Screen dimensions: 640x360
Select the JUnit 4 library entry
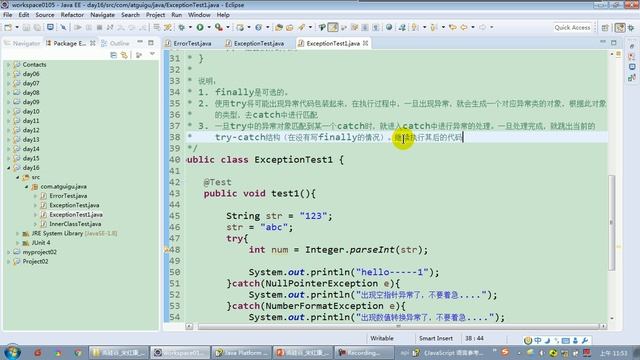[x=41, y=243]
